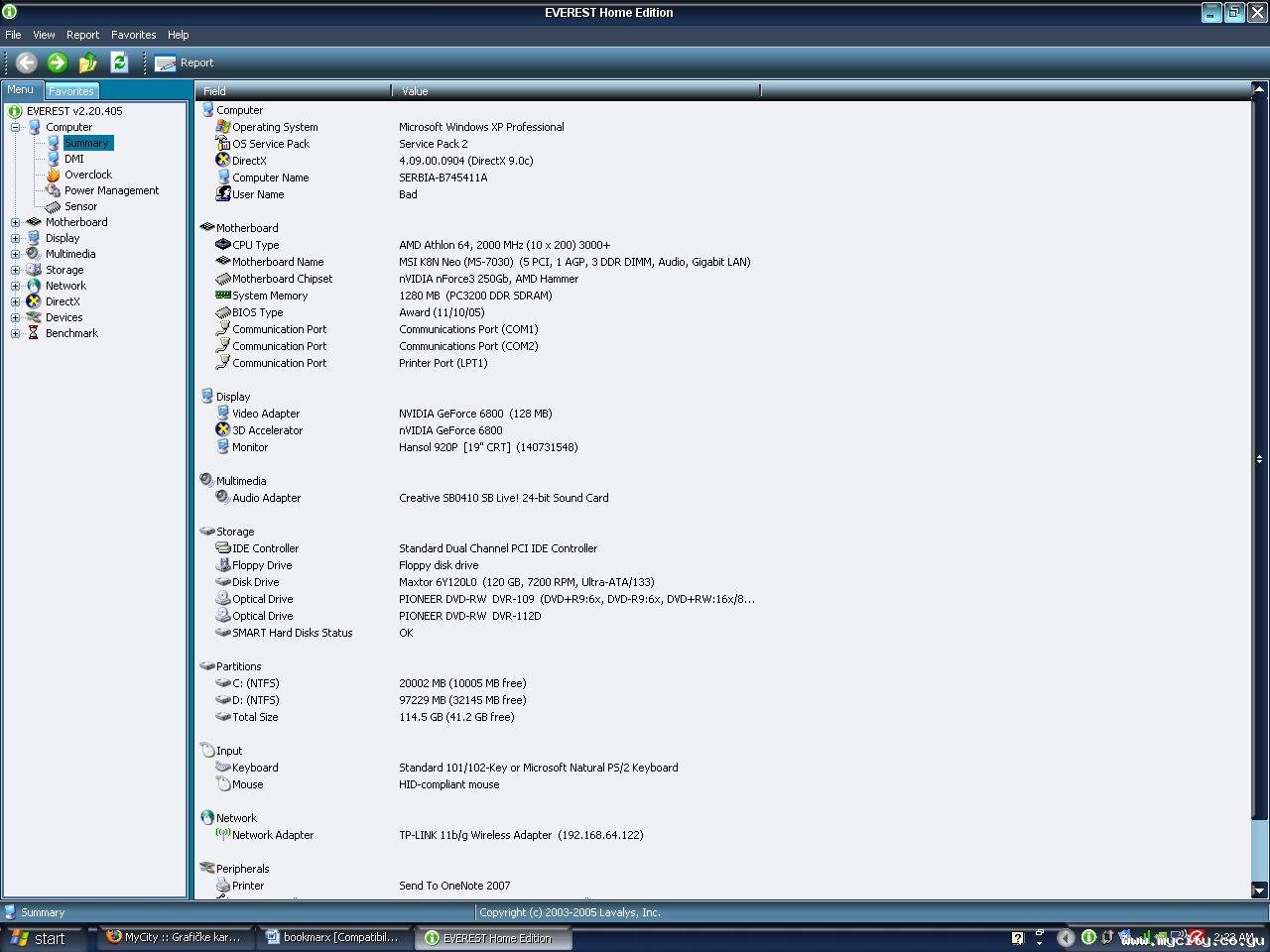Click the Keyboard row under Input
The image size is (1270, 952).
[446, 768]
